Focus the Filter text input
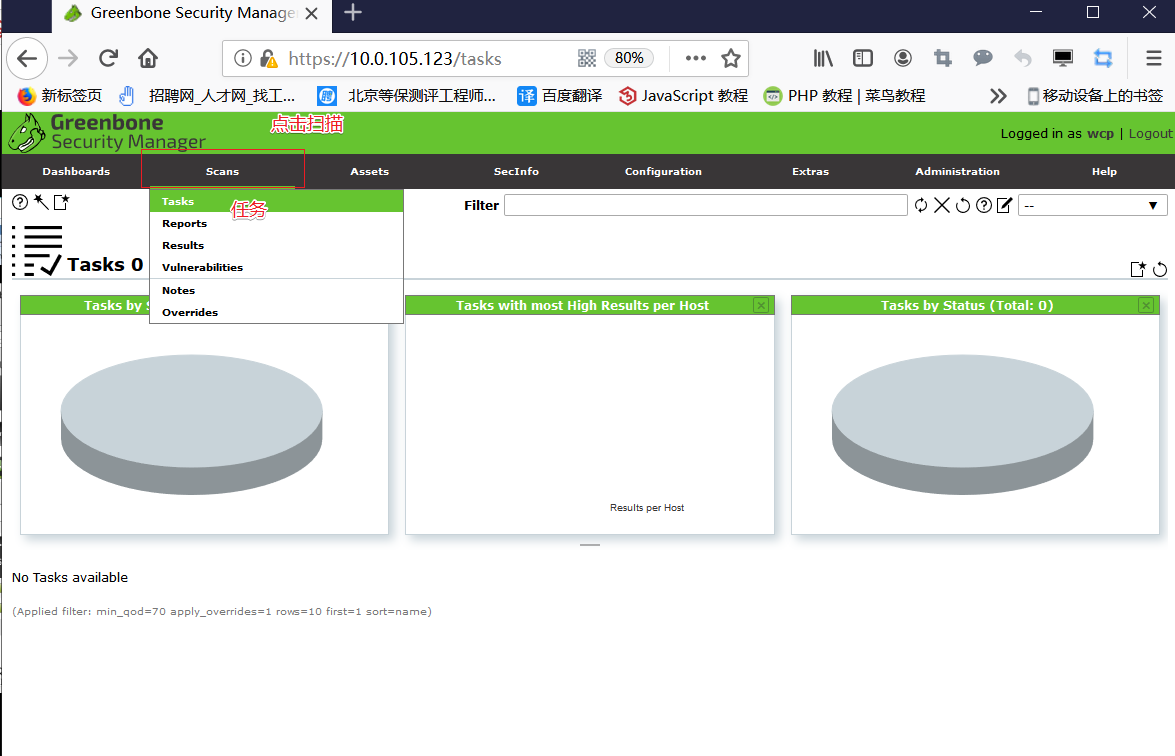Screen dimensions: 1175x756 [705, 205]
